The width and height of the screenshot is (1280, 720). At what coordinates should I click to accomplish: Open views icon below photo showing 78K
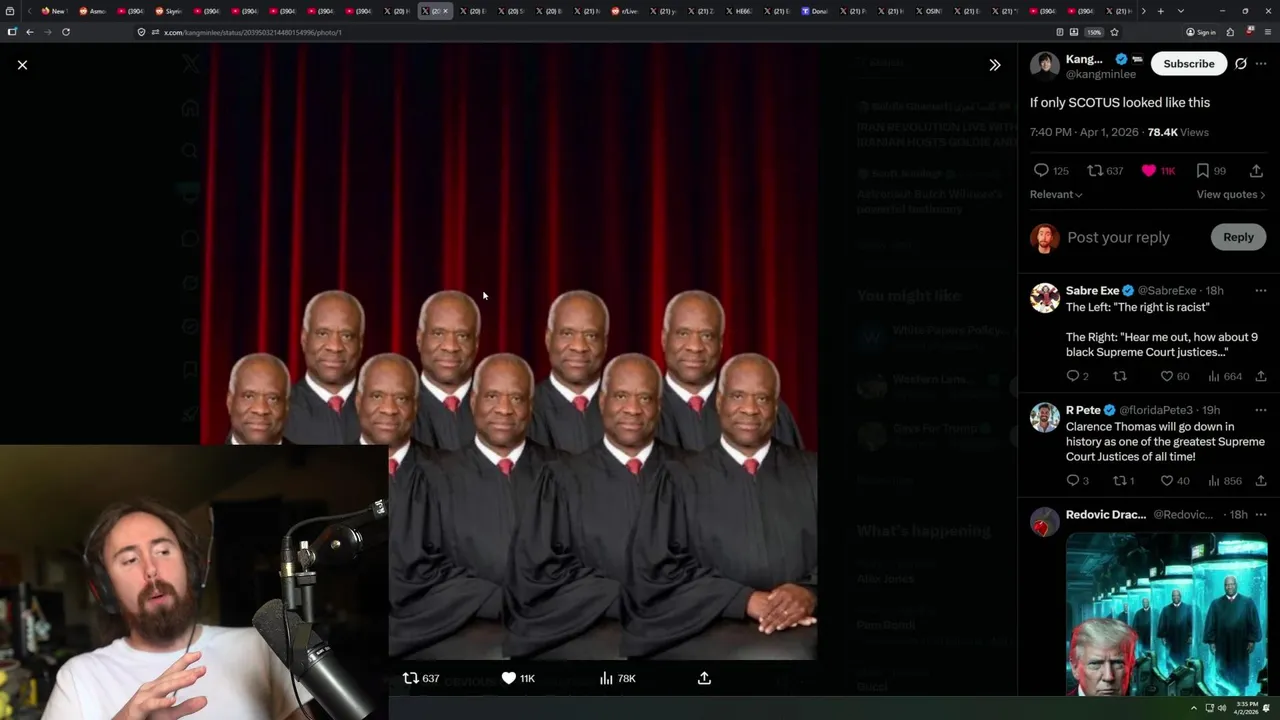click(606, 678)
